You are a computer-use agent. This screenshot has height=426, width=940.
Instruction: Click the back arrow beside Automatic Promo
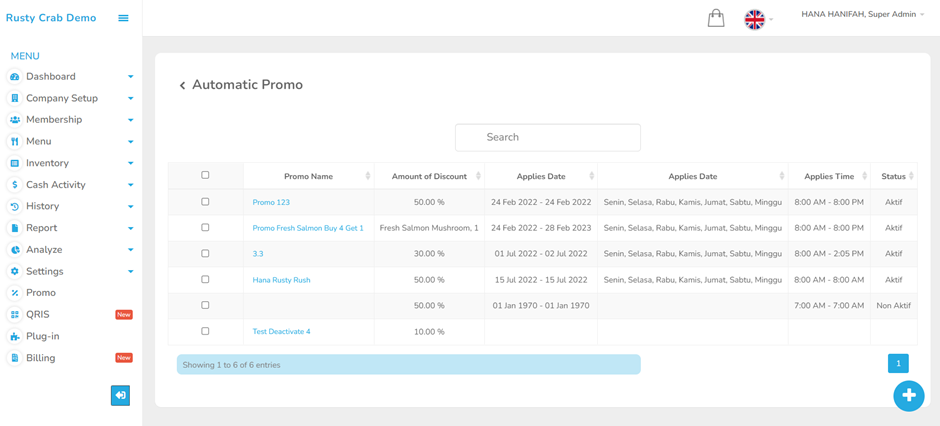click(182, 86)
